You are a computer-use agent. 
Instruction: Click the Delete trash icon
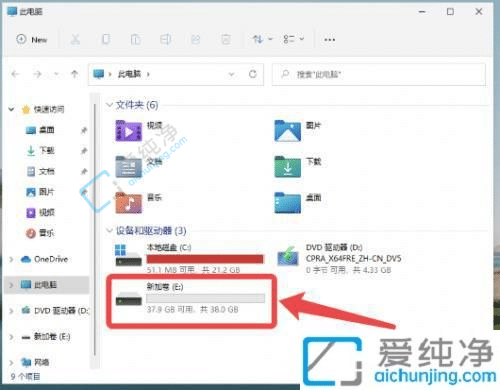coord(226,40)
